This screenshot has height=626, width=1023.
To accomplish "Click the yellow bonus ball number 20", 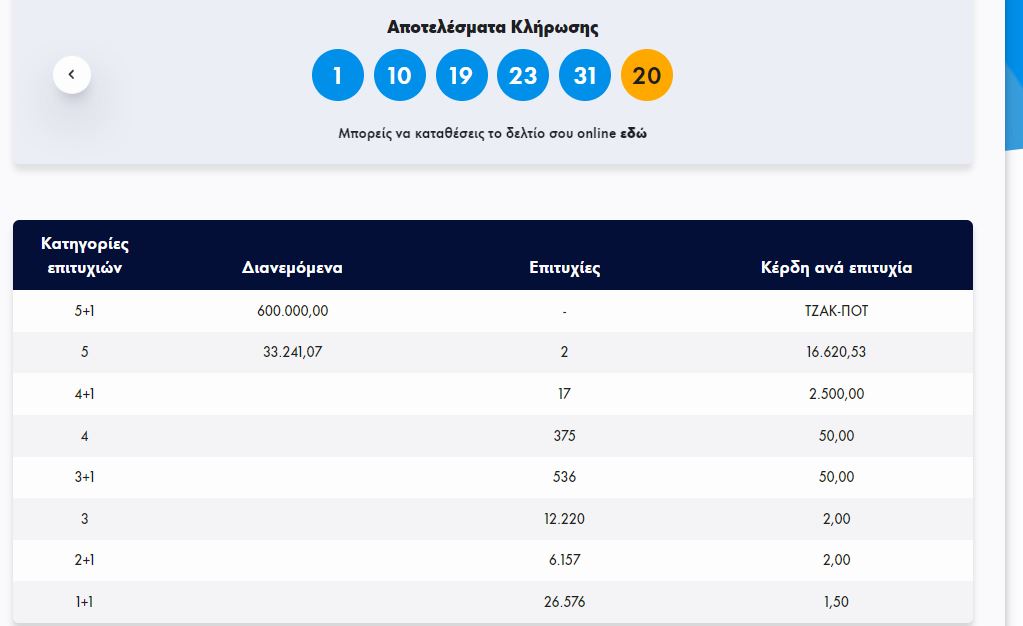I will tap(647, 76).
